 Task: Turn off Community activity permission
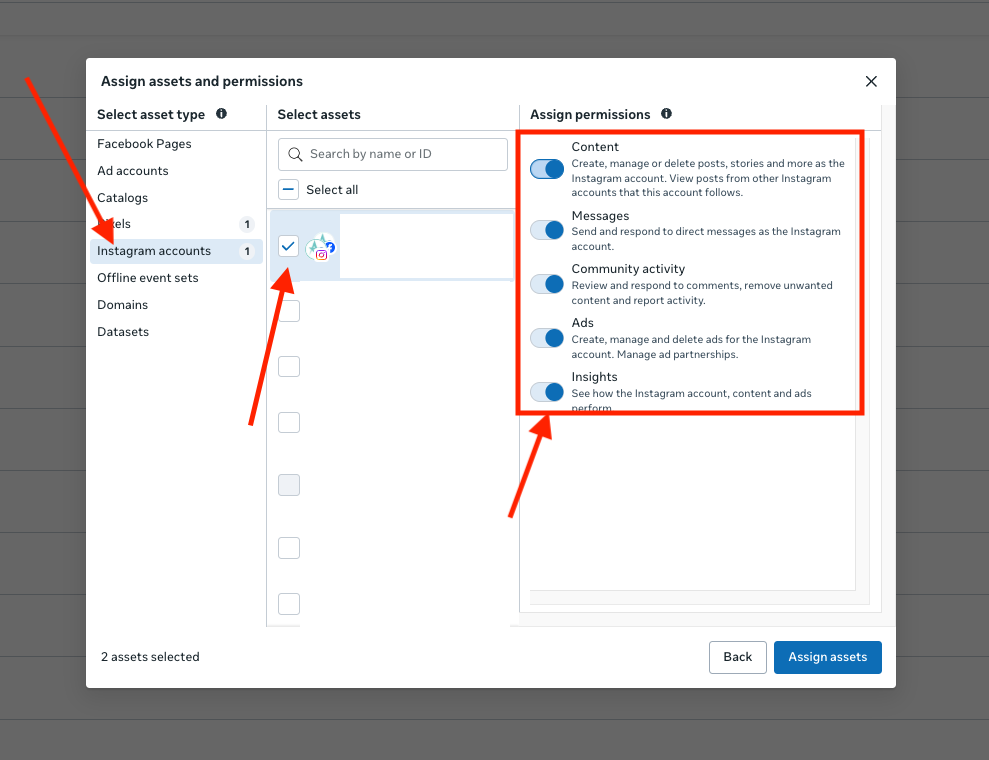coord(547,284)
